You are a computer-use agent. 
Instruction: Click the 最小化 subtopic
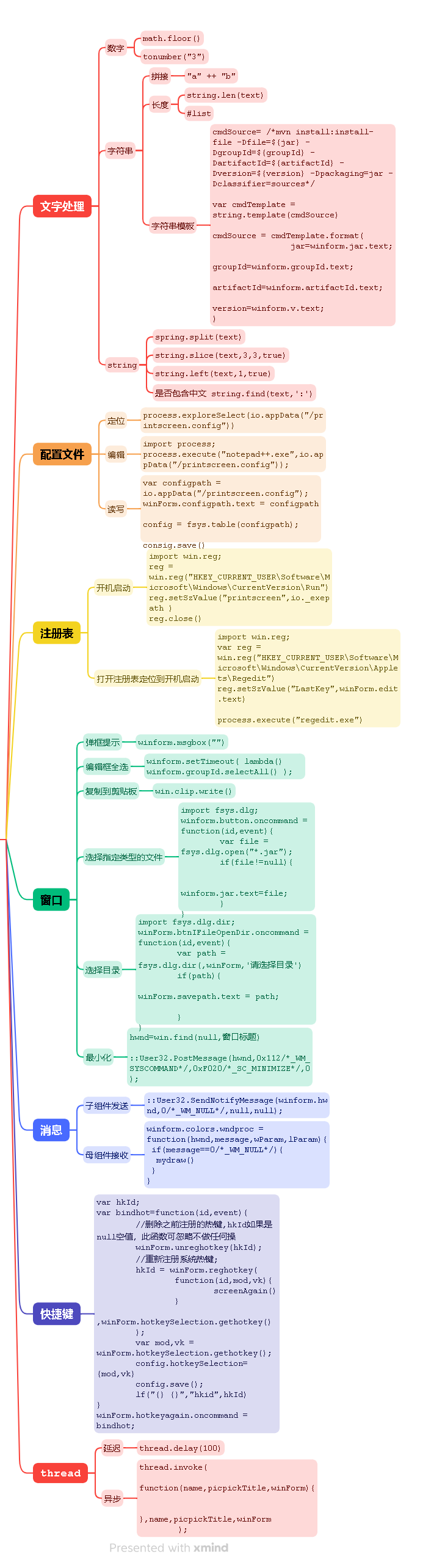(98, 1058)
